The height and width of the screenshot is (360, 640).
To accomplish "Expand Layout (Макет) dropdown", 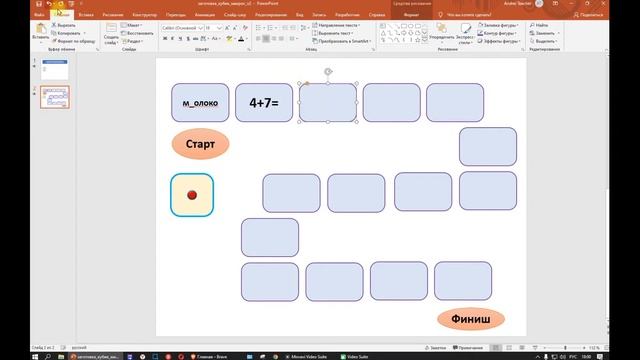I will pyautogui.click(x=132, y=25).
